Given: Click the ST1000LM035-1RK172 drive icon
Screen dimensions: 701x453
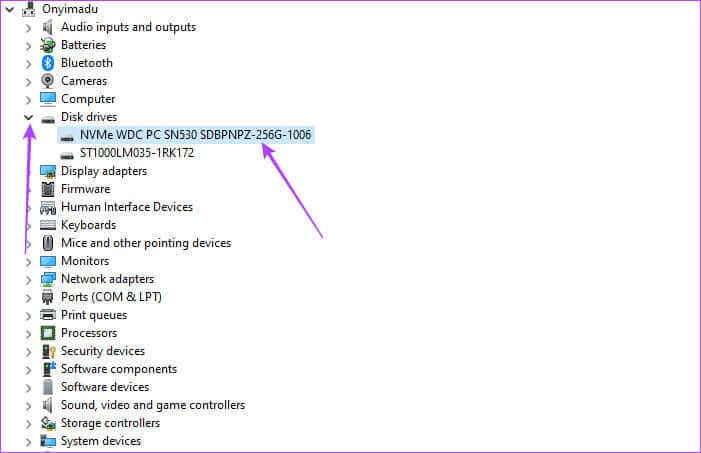Looking at the screenshot, I should point(67,155).
